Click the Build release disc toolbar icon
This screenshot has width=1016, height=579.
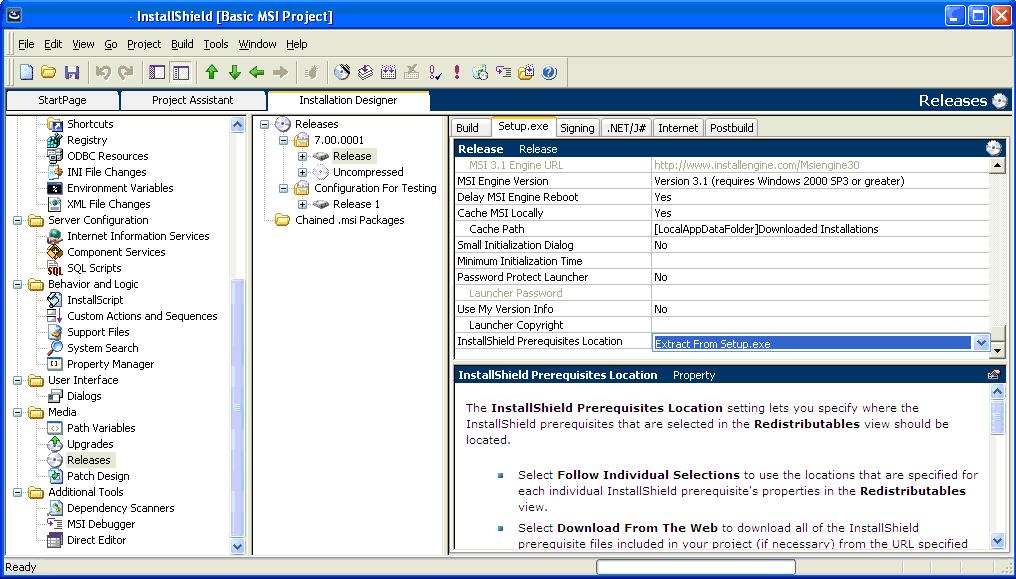coord(342,72)
